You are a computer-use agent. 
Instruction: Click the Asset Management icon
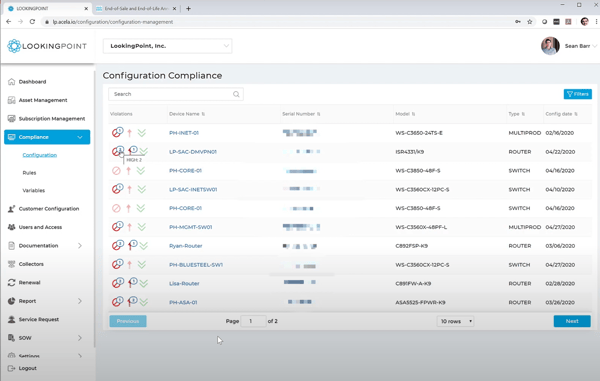point(11,100)
